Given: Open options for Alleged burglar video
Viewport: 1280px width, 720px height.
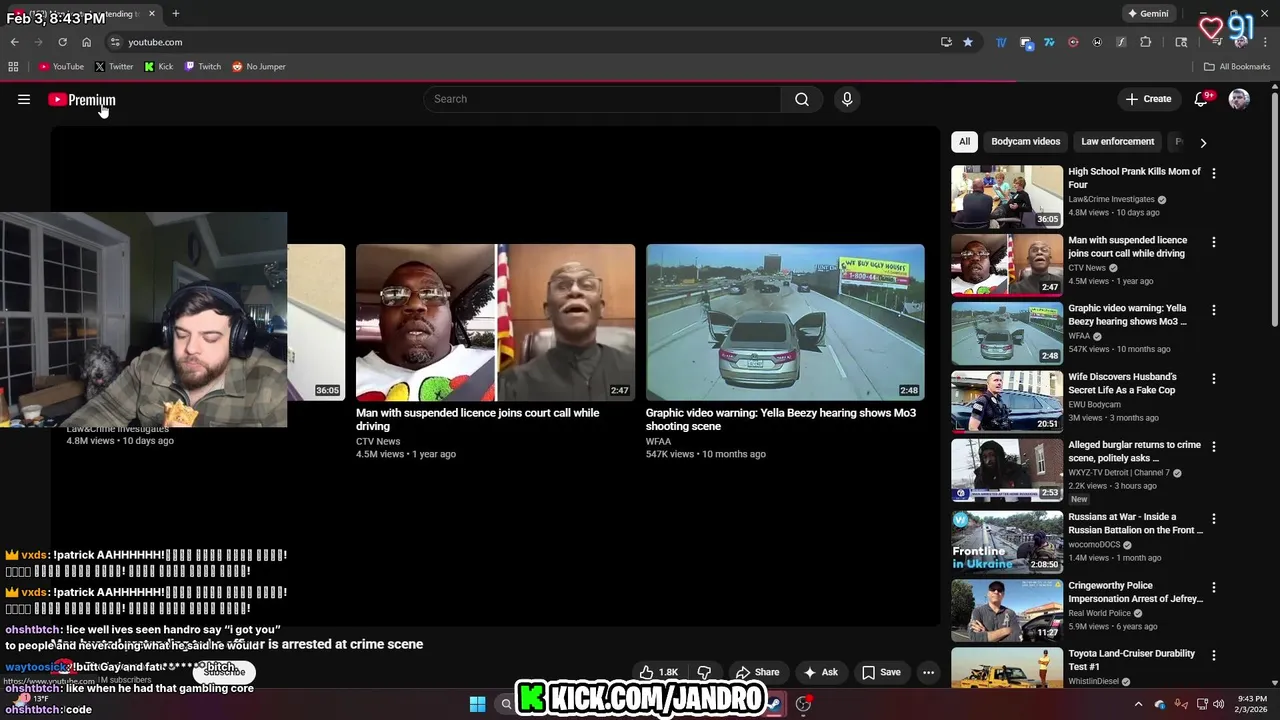Looking at the screenshot, I should pyautogui.click(x=1214, y=447).
